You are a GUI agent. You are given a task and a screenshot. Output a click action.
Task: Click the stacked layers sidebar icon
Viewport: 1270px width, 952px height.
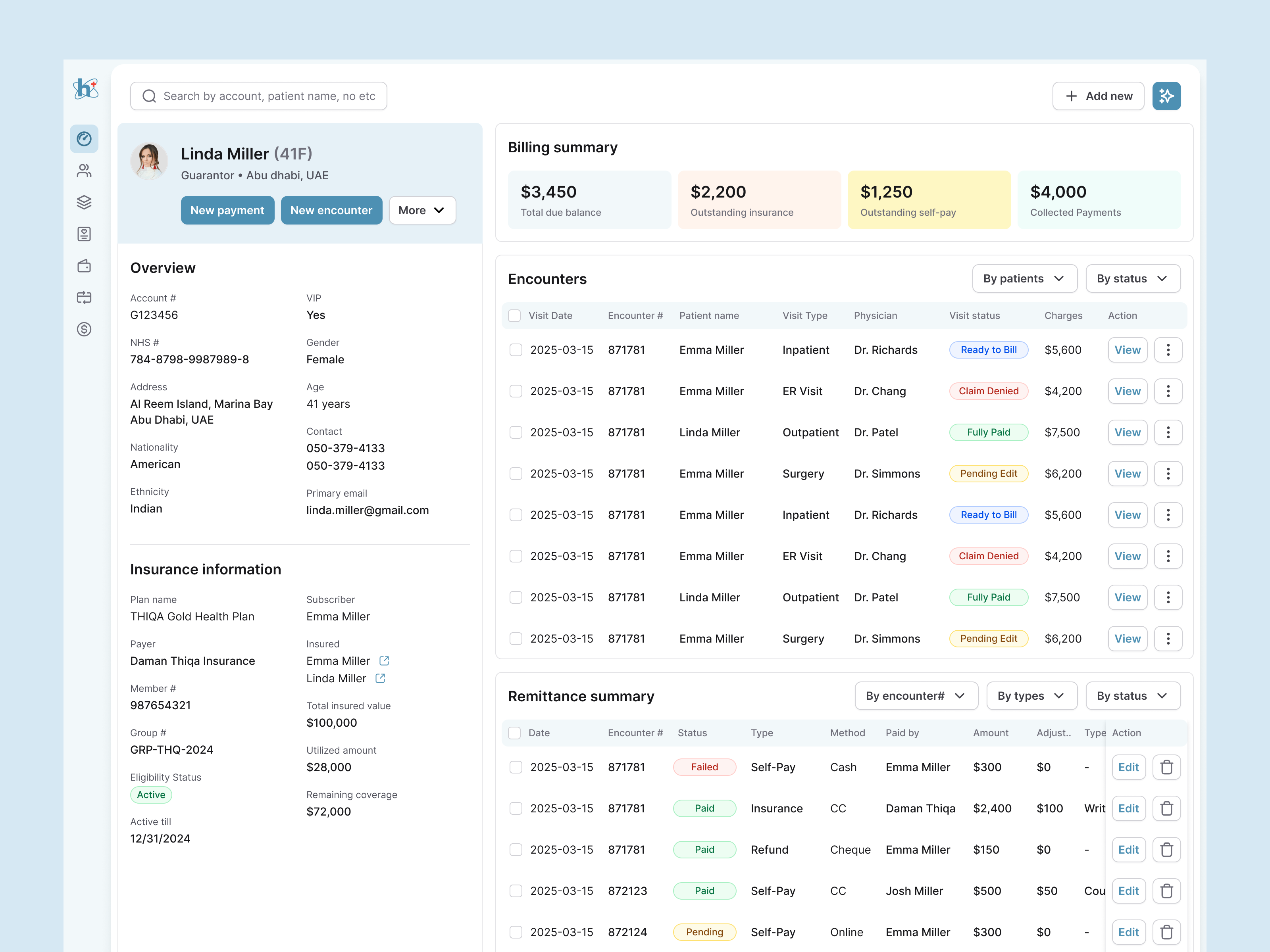(84, 202)
